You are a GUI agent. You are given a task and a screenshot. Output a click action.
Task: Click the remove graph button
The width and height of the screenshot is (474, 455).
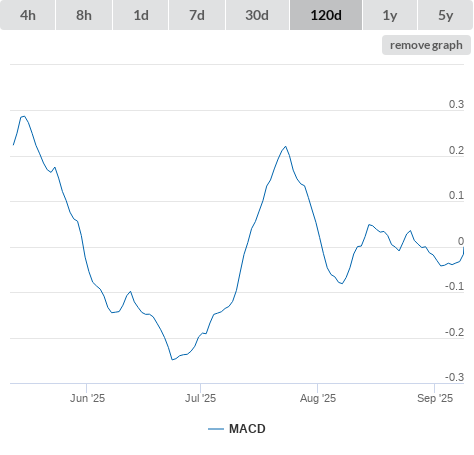click(x=426, y=45)
